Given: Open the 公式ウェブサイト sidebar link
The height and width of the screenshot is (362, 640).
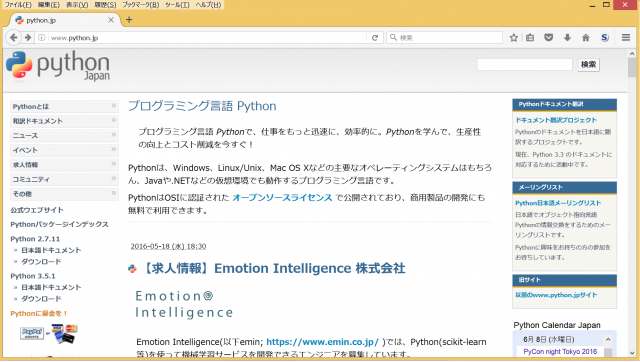Looking at the screenshot, I should 37,210.
